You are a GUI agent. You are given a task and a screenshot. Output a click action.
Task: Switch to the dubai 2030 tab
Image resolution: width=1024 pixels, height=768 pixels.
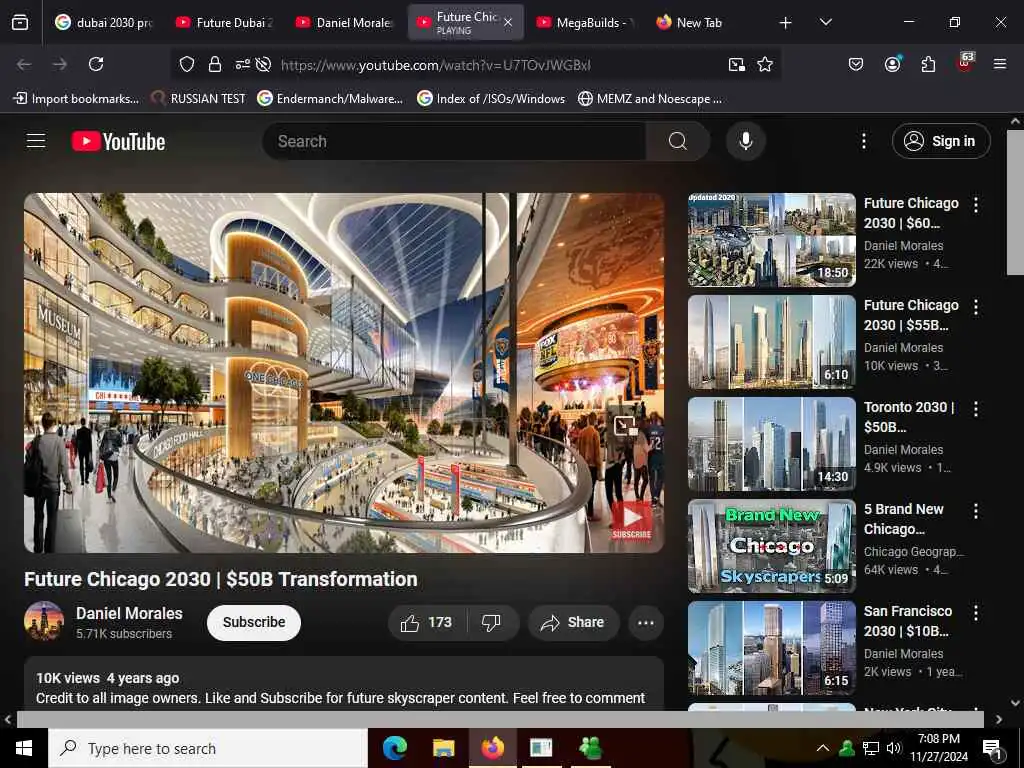tap(104, 22)
